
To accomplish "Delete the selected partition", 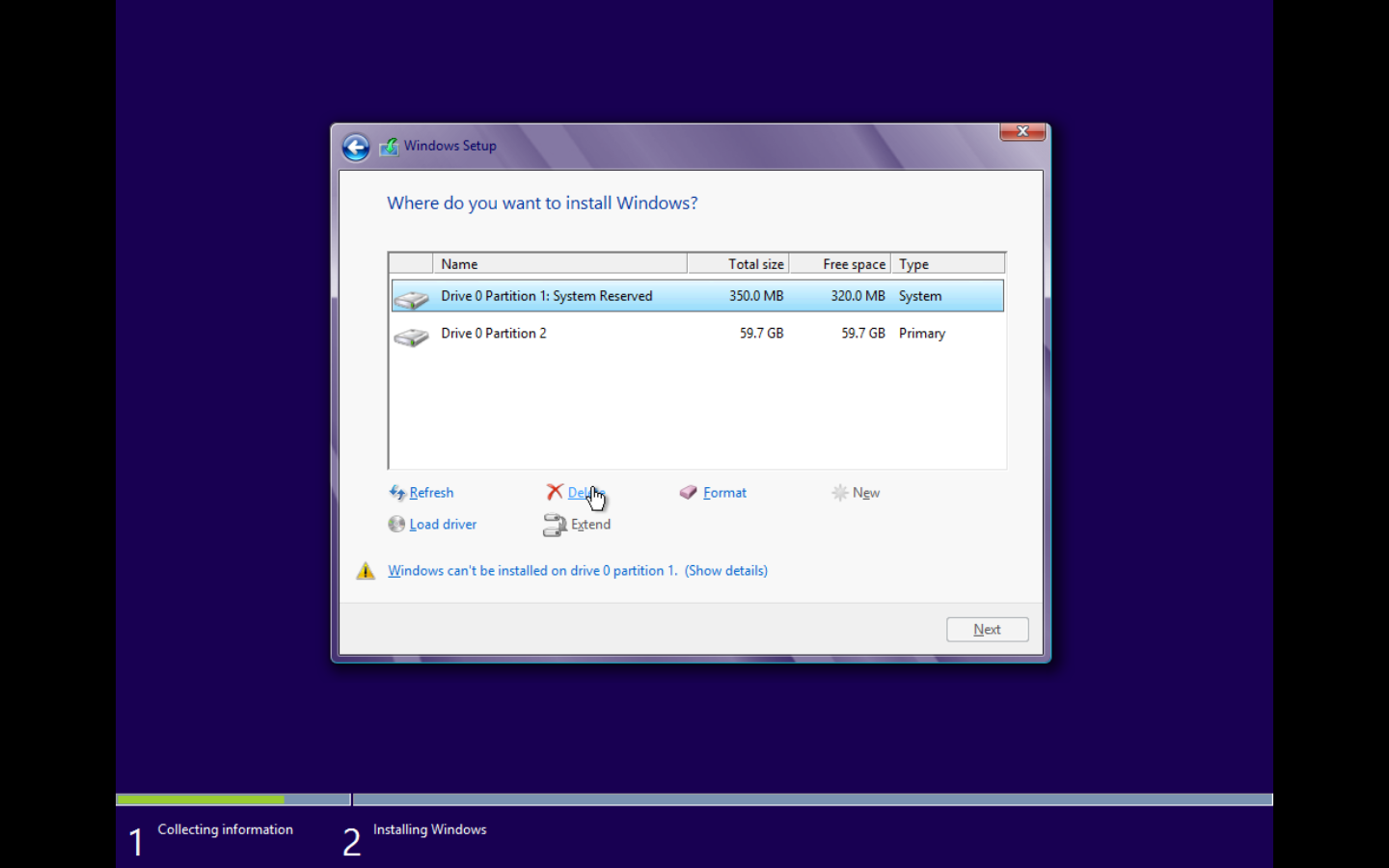I will (585, 493).
